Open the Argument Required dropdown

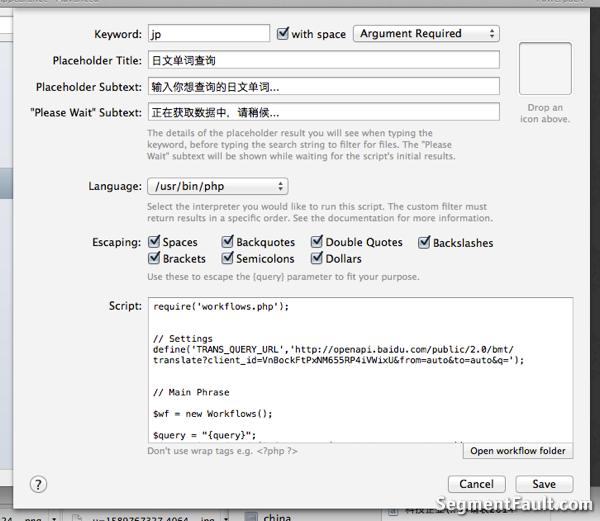[x=426, y=34]
